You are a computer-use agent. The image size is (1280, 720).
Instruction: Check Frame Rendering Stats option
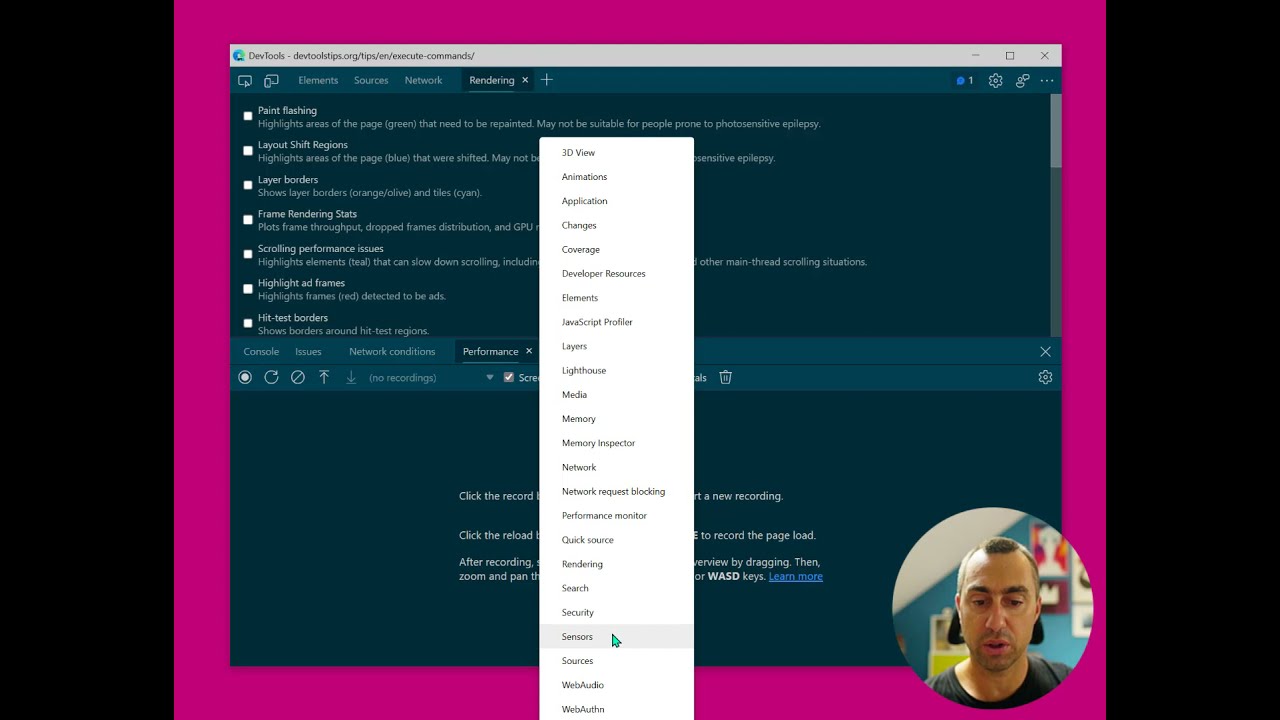pos(248,220)
